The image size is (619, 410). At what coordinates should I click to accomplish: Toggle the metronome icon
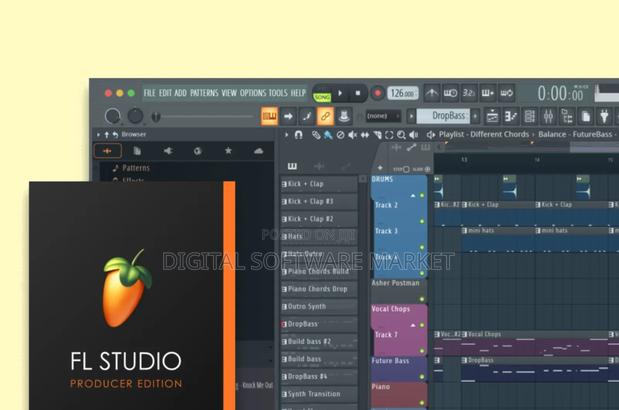click(431, 93)
